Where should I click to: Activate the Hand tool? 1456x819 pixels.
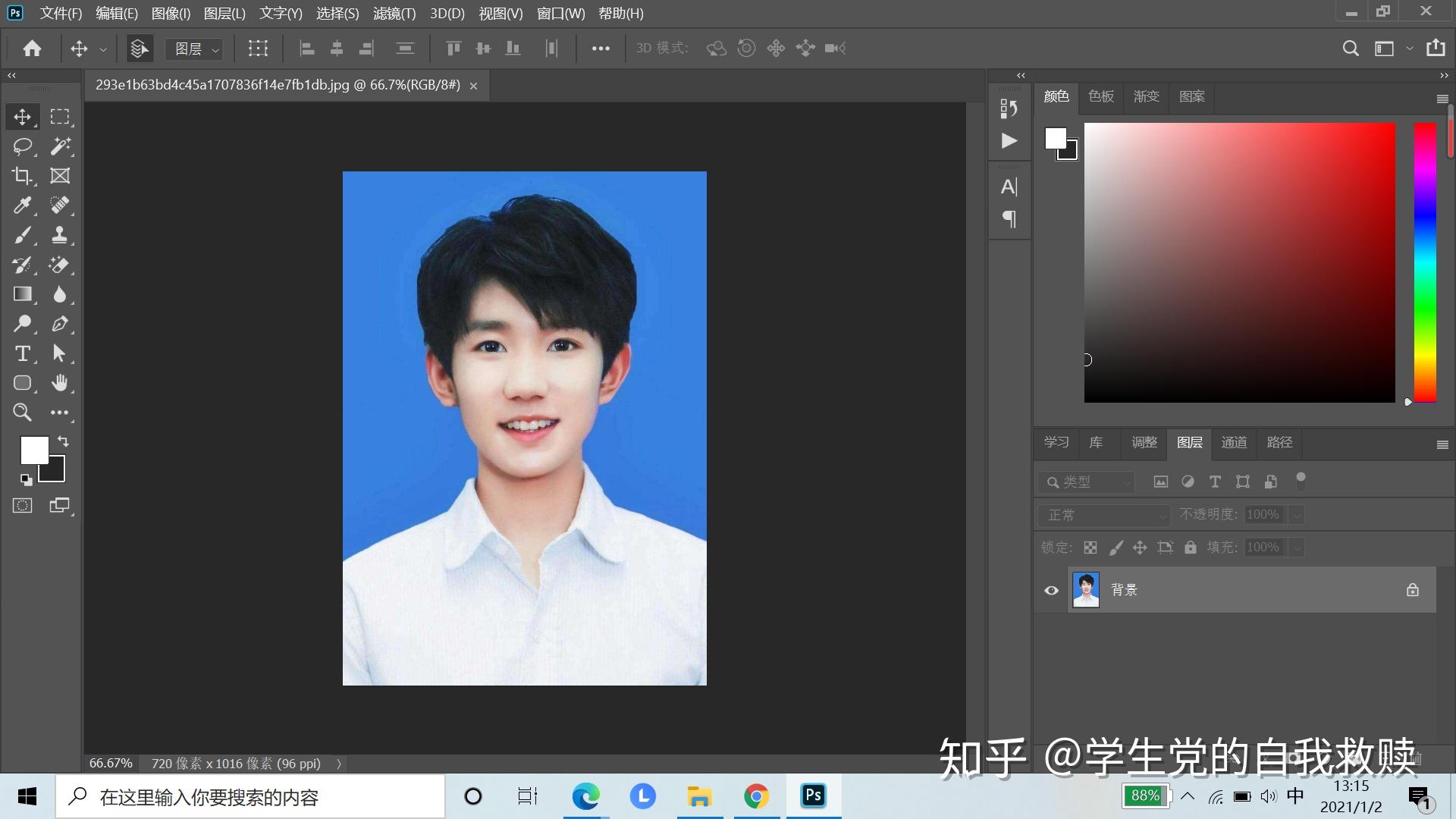click(x=59, y=383)
